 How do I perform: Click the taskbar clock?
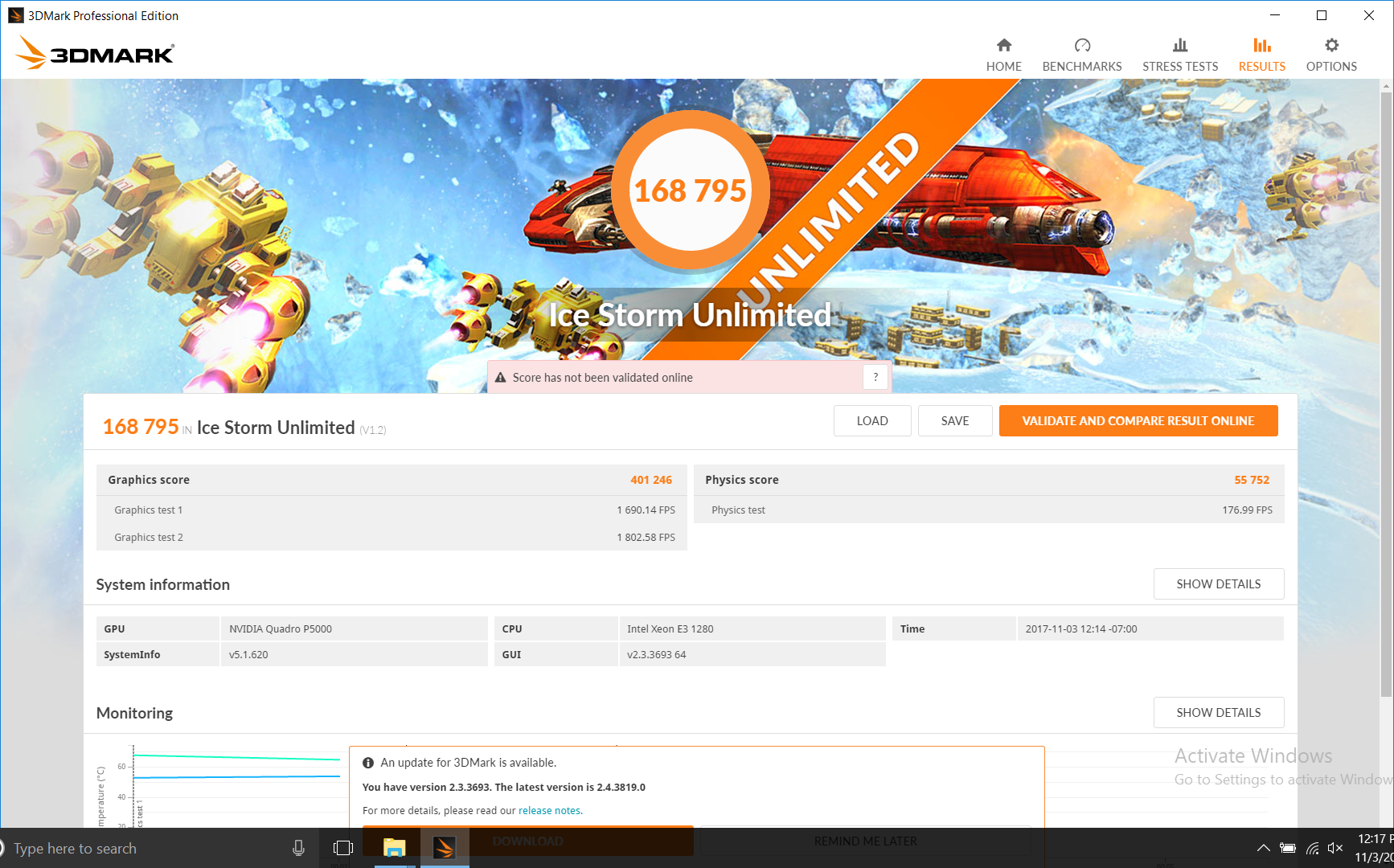(x=1374, y=848)
